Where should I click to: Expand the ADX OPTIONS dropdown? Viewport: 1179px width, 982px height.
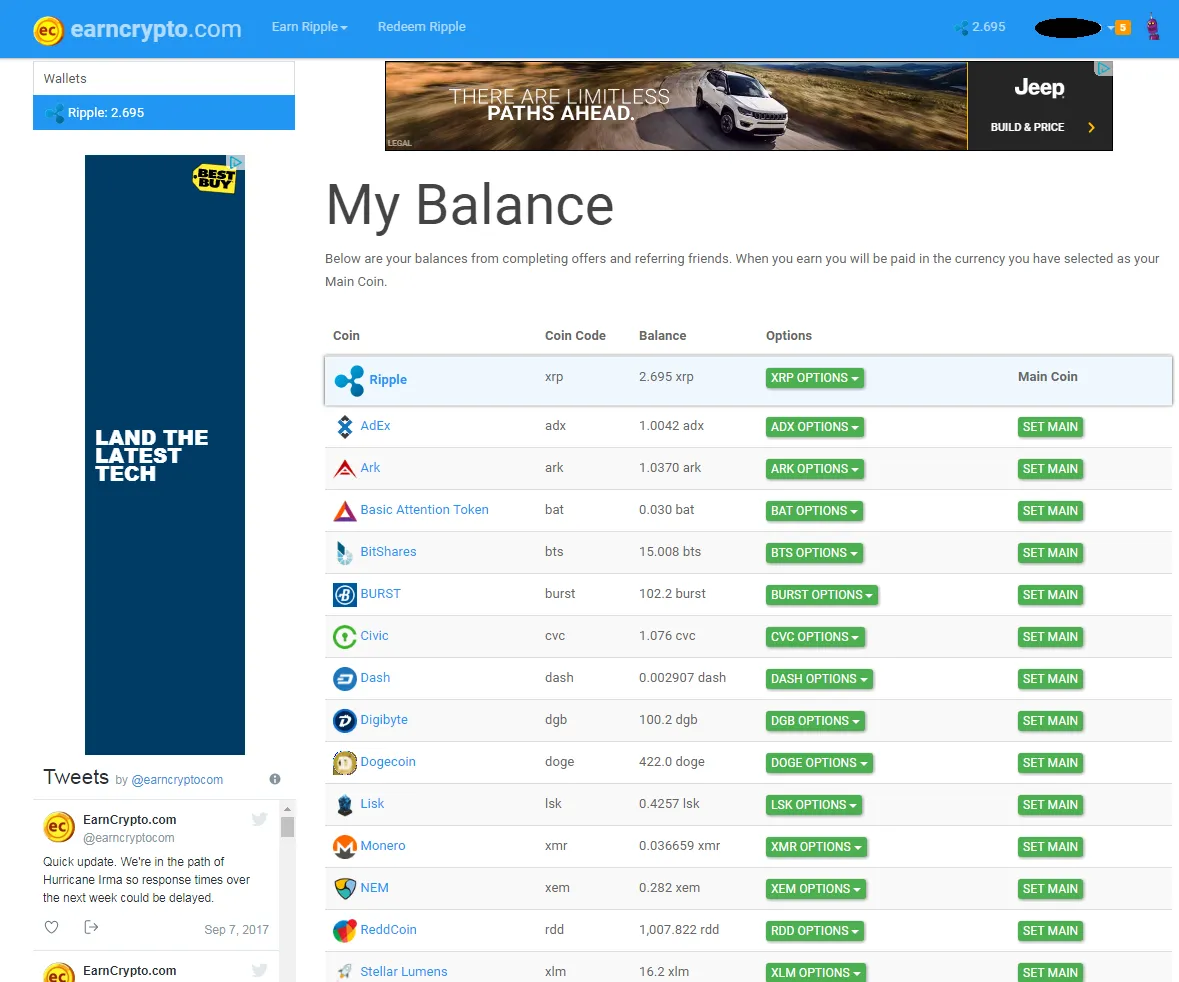coord(814,427)
